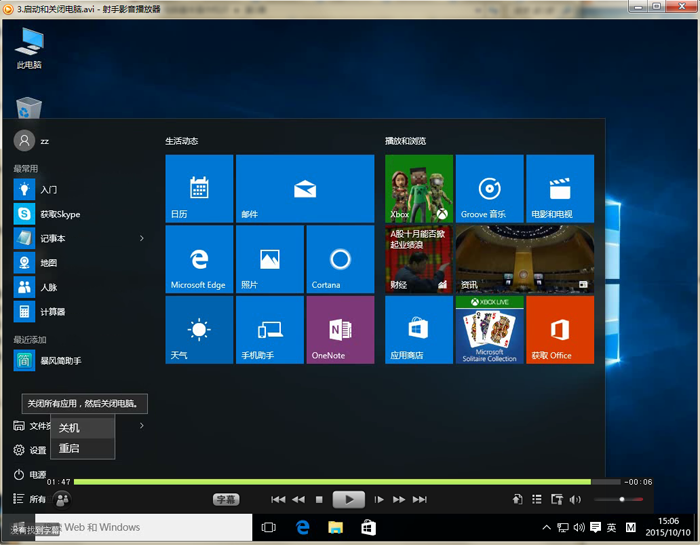Launch the Microsoft Edge tile
This screenshot has height=545, width=700.
pos(199,259)
